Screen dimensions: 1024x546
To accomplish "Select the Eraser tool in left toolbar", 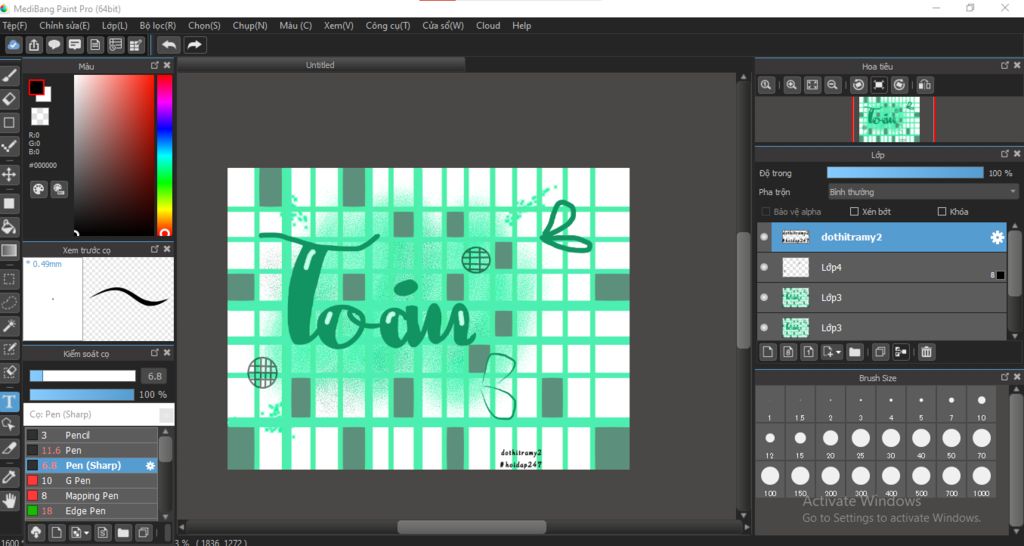I will coord(9,99).
